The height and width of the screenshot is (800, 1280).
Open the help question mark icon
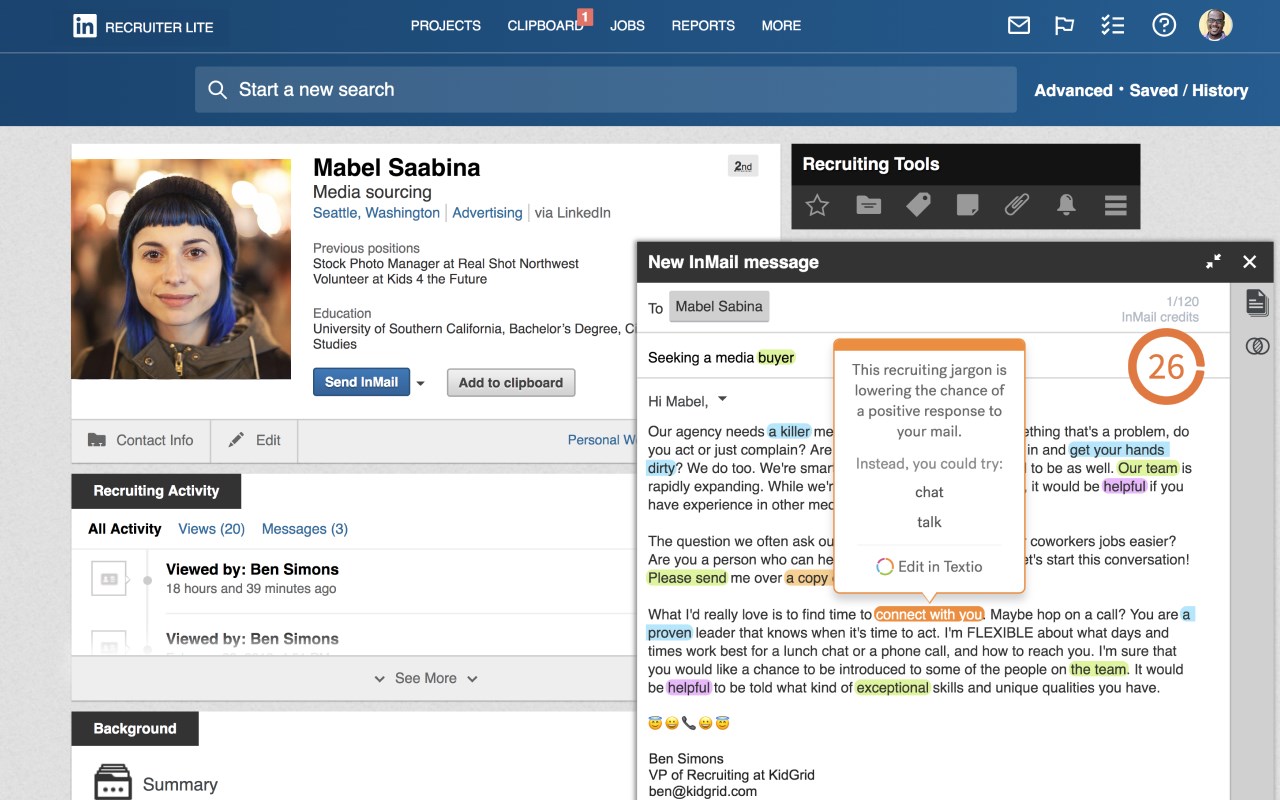point(1164,26)
